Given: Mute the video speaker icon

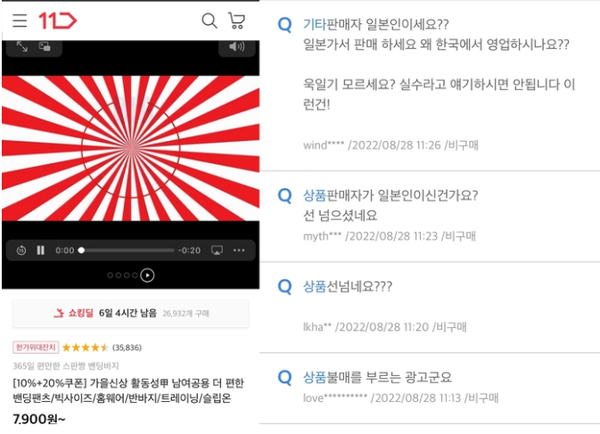Looking at the screenshot, I should click(236, 47).
